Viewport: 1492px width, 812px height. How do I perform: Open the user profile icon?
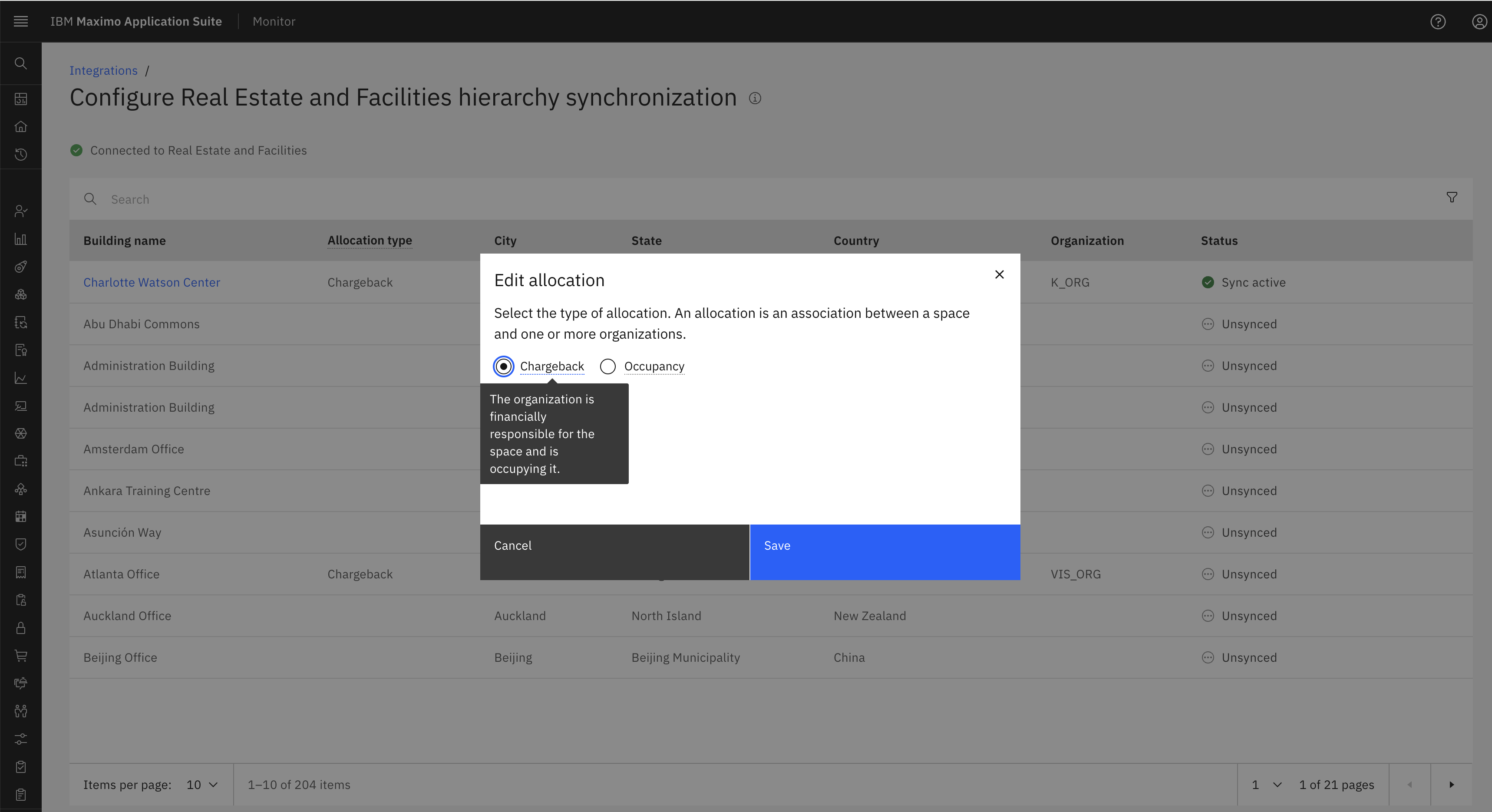pyautogui.click(x=1479, y=21)
